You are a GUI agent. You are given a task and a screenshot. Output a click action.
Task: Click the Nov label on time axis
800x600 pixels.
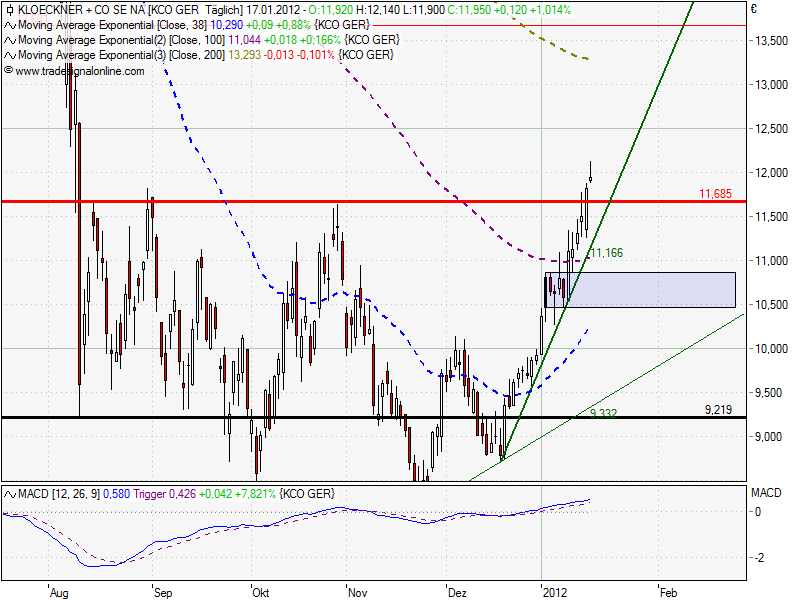(x=358, y=592)
